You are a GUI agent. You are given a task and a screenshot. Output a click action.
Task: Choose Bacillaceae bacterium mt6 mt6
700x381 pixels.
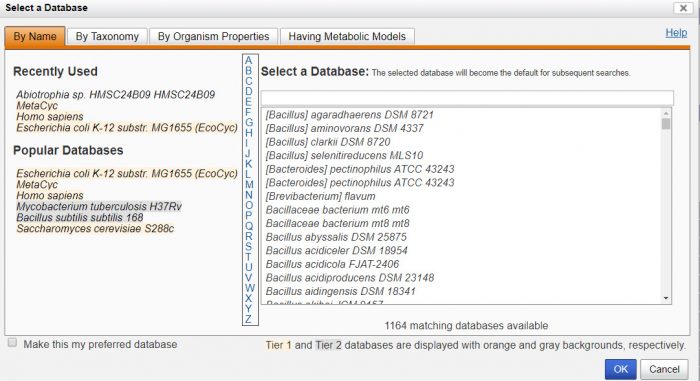coord(338,209)
